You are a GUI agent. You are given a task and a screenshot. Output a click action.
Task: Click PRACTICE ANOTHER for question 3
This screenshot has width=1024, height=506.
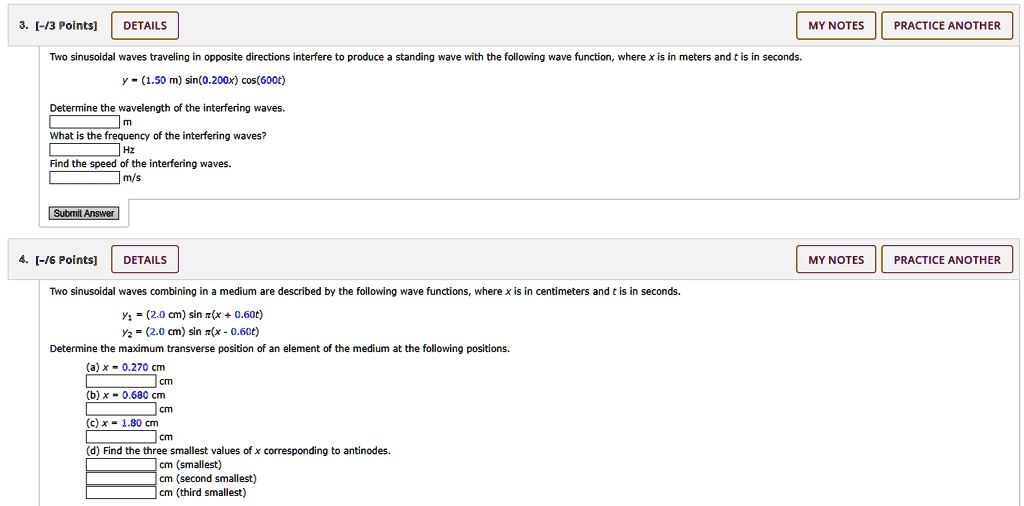[x=947, y=26]
